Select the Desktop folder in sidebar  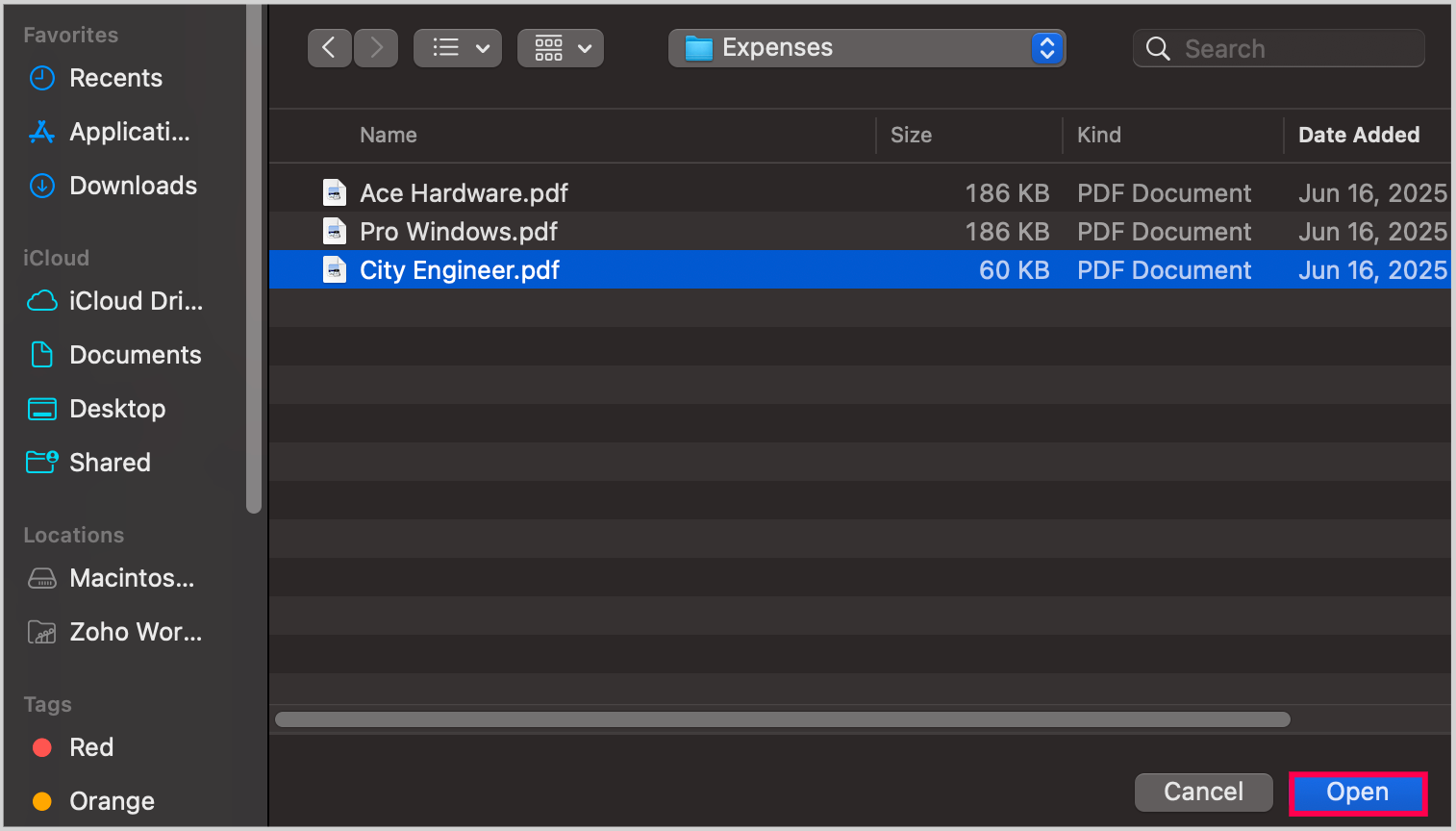coord(117,409)
